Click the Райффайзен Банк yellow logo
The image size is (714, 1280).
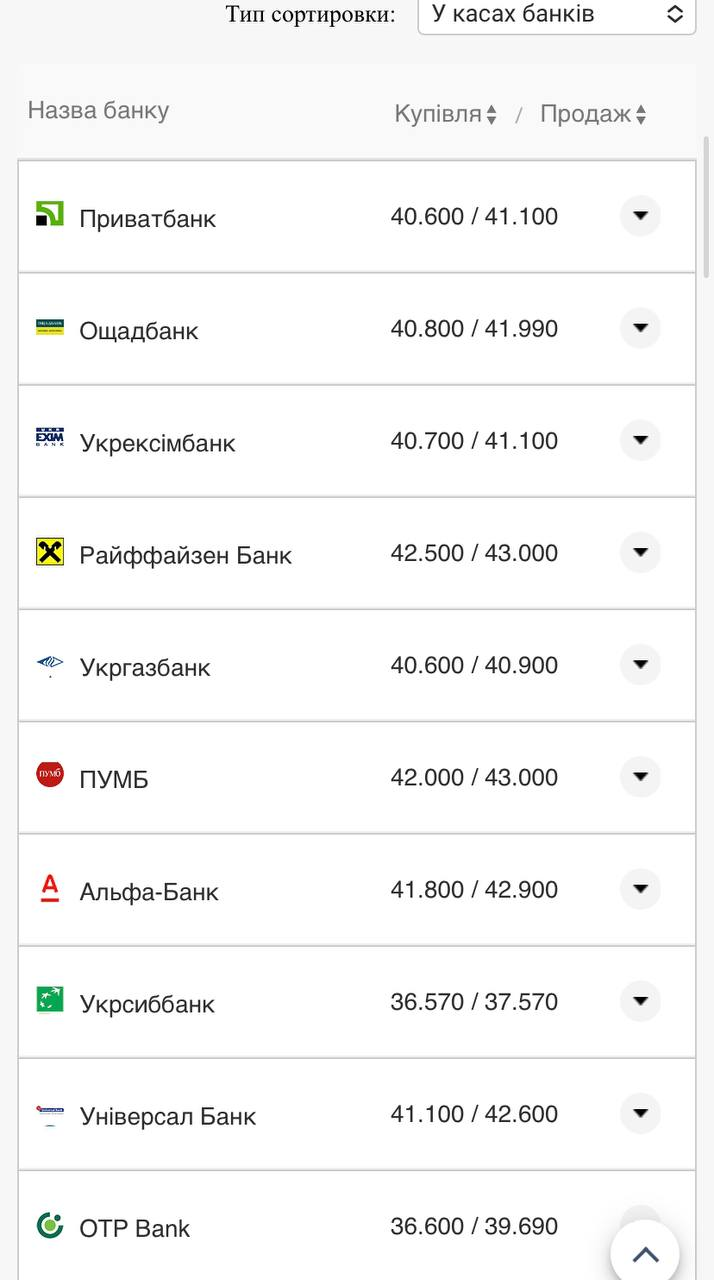pyautogui.click(x=49, y=551)
